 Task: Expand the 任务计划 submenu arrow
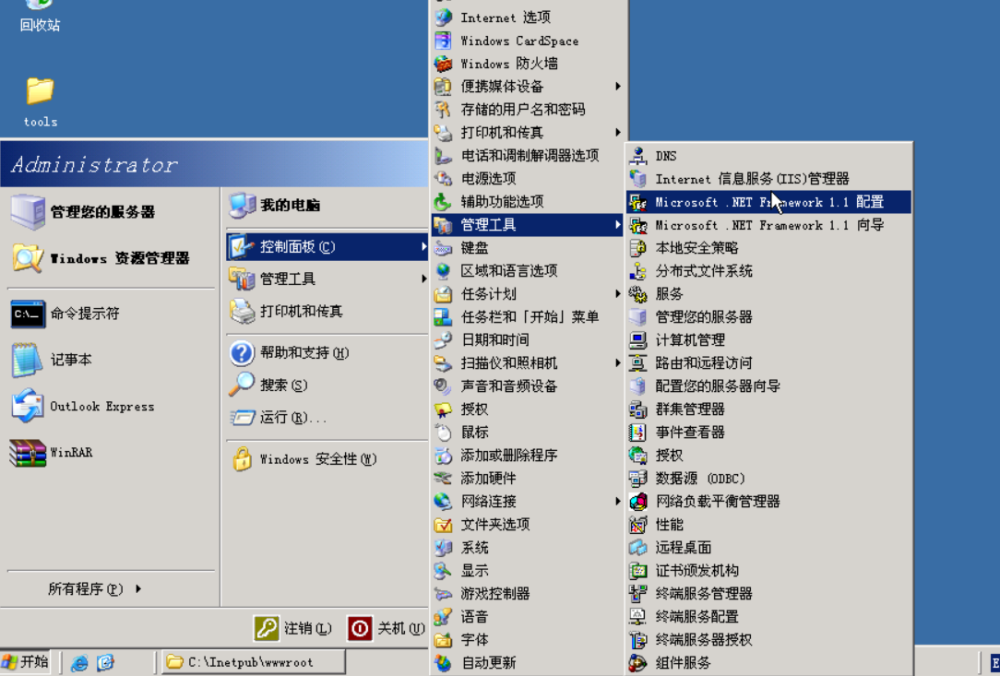tap(617, 293)
